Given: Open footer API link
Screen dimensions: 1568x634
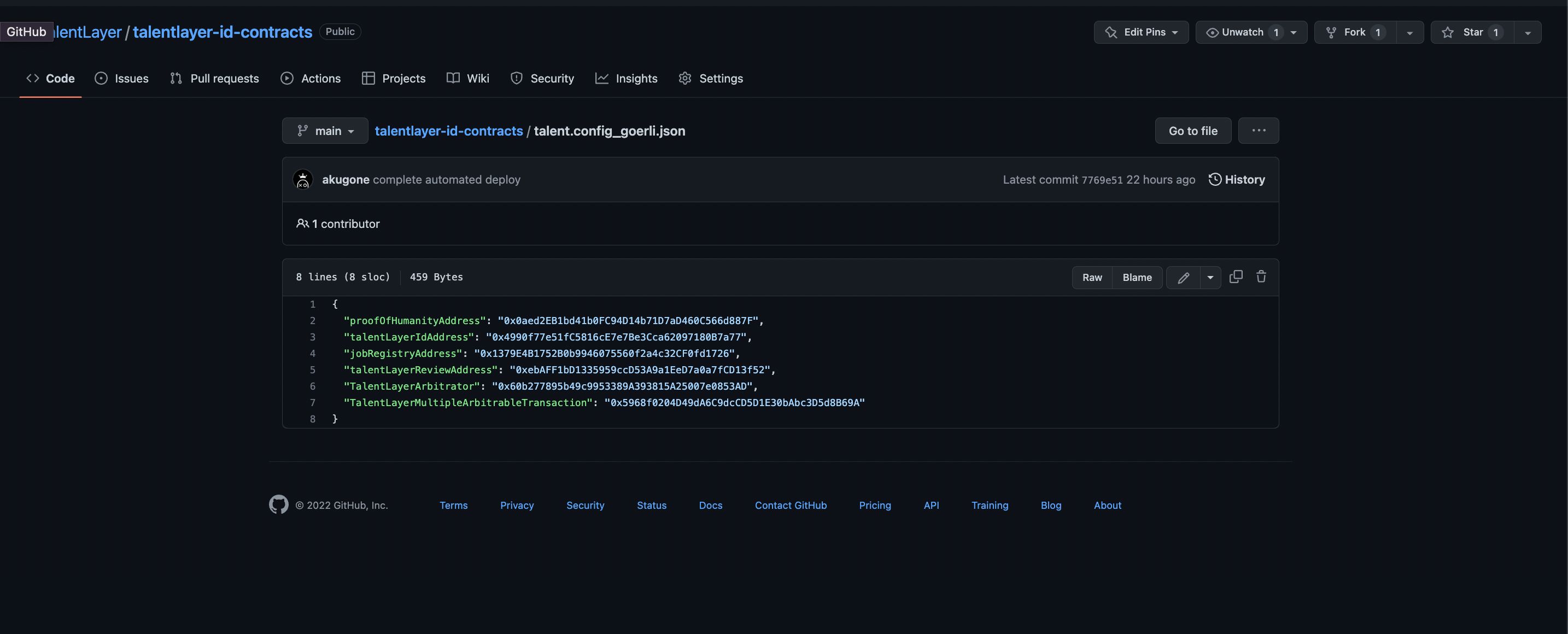Looking at the screenshot, I should click(931, 505).
